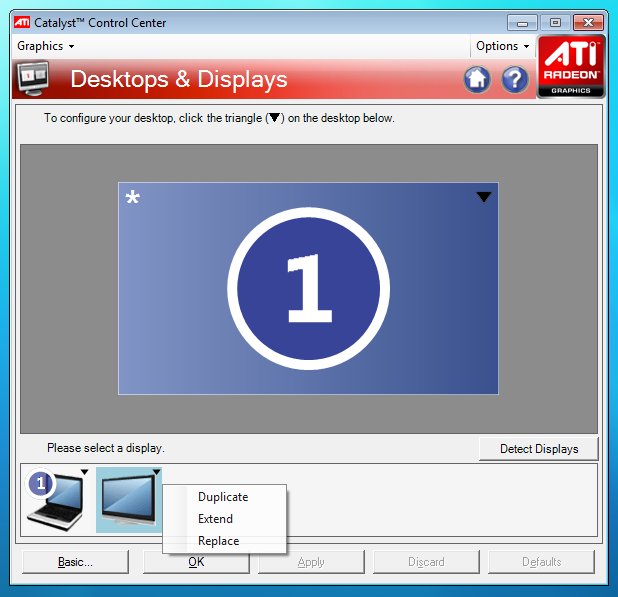Click the triangle on the monitor thumbnail

click(x=156, y=472)
